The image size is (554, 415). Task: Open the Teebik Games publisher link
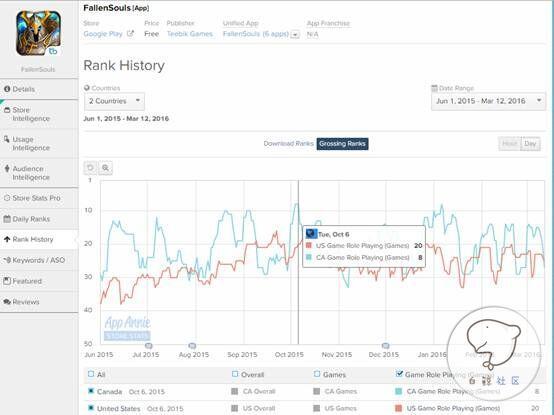(x=190, y=34)
